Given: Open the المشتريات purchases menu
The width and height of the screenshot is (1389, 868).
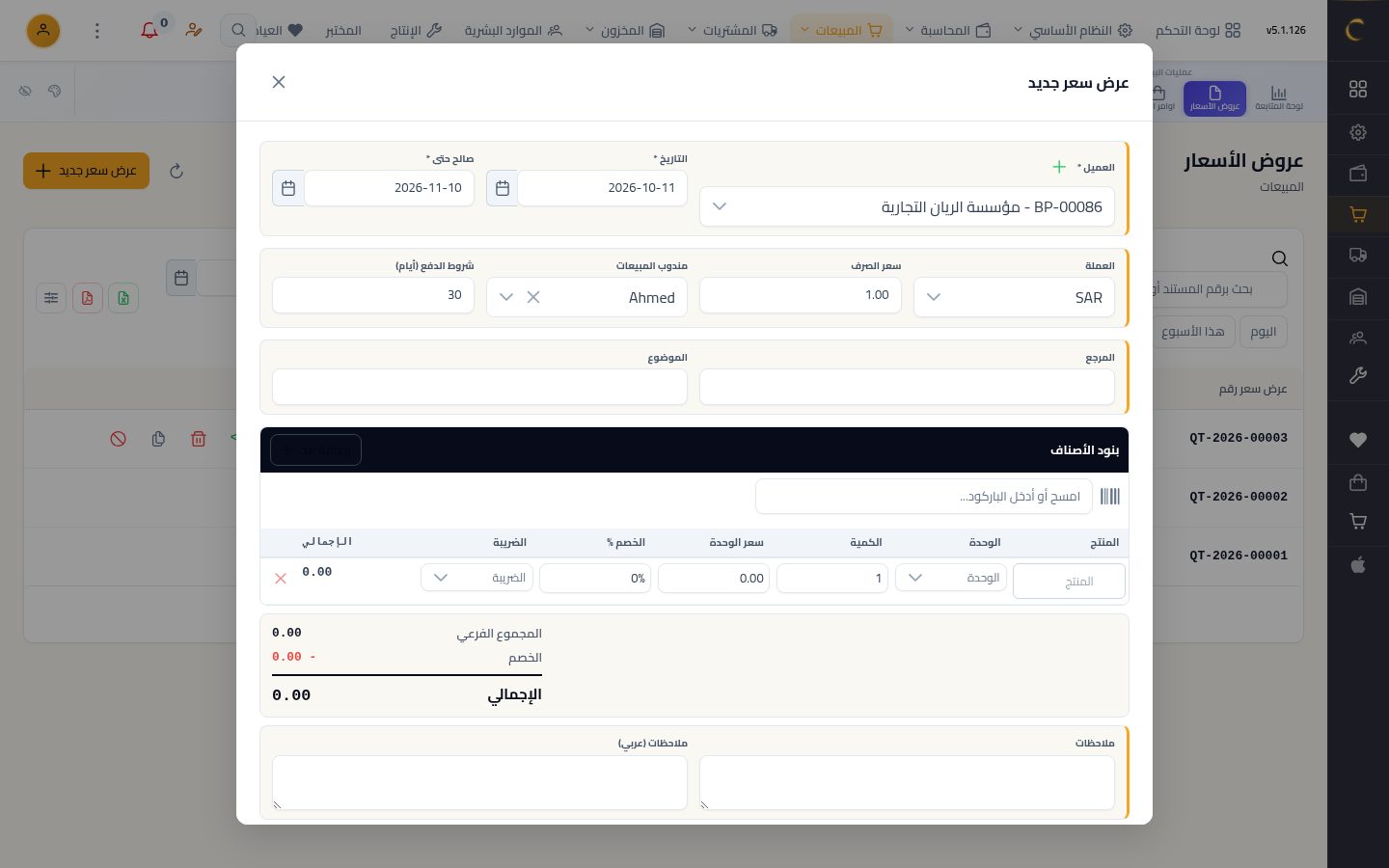Looking at the screenshot, I should click(732, 31).
